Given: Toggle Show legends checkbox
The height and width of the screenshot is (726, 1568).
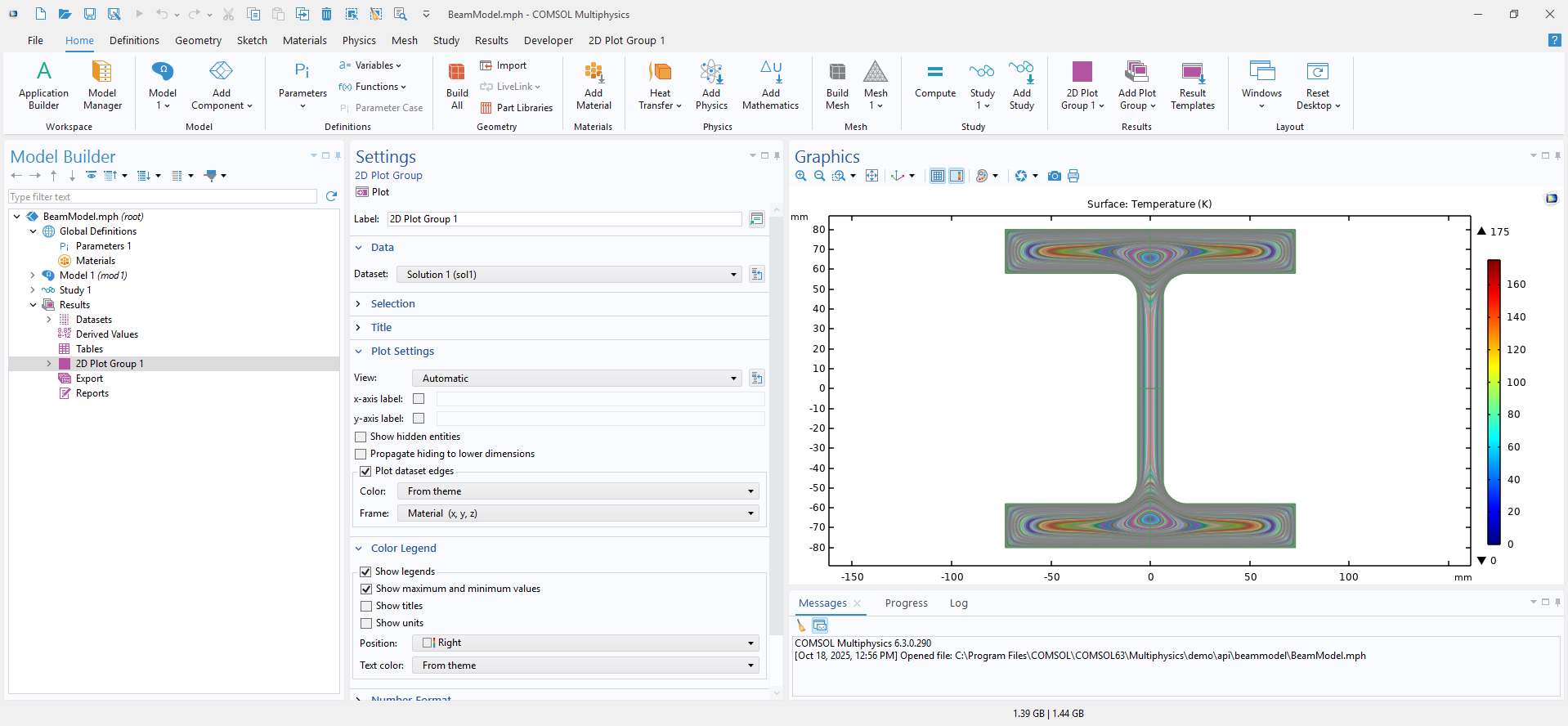Looking at the screenshot, I should 365,571.
